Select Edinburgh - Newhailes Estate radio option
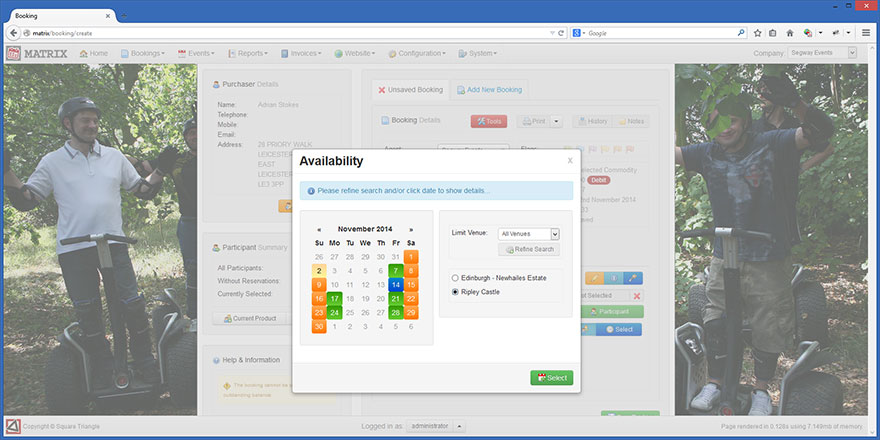Viewport: 880px width, 440px height. pyautogui.click(x=455, y=278)
